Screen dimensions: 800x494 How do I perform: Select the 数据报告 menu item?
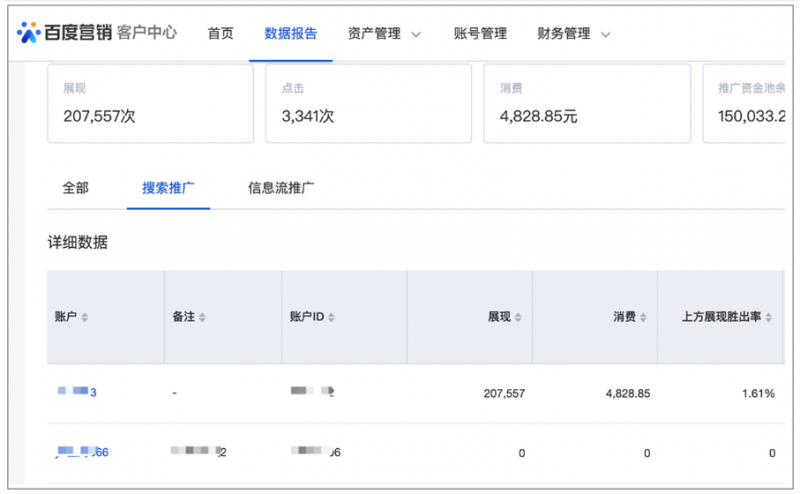290,34
